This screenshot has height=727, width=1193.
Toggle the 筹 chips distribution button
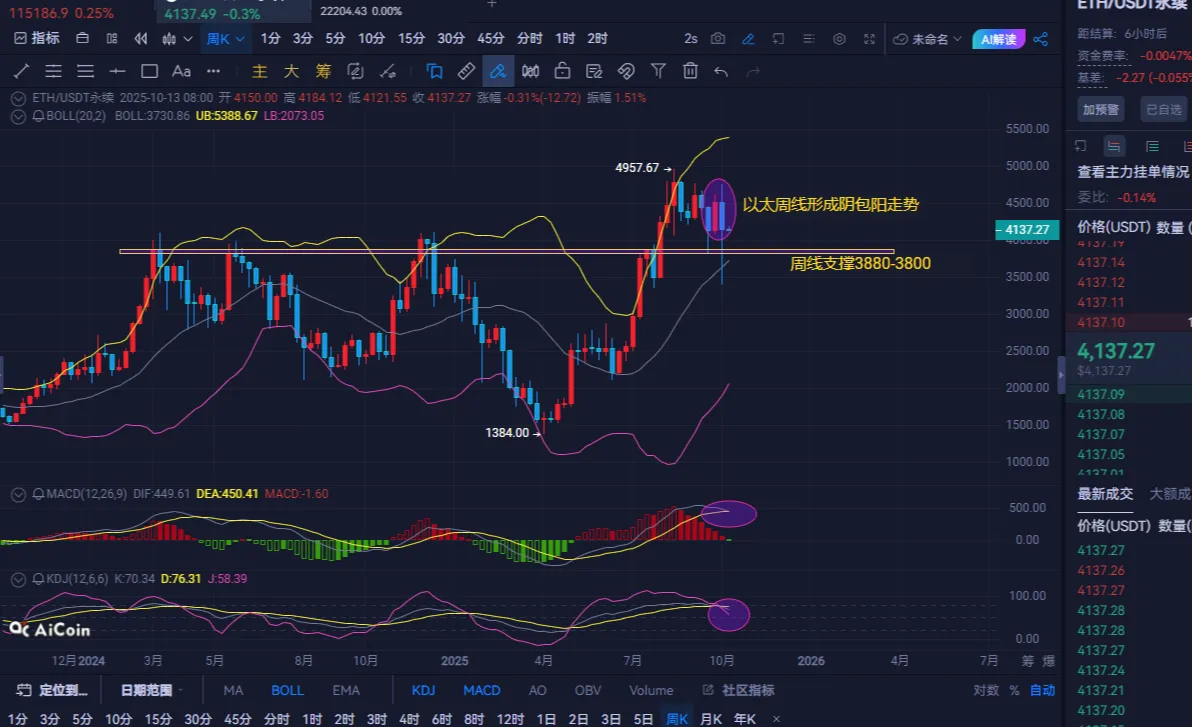pos(323,71)
